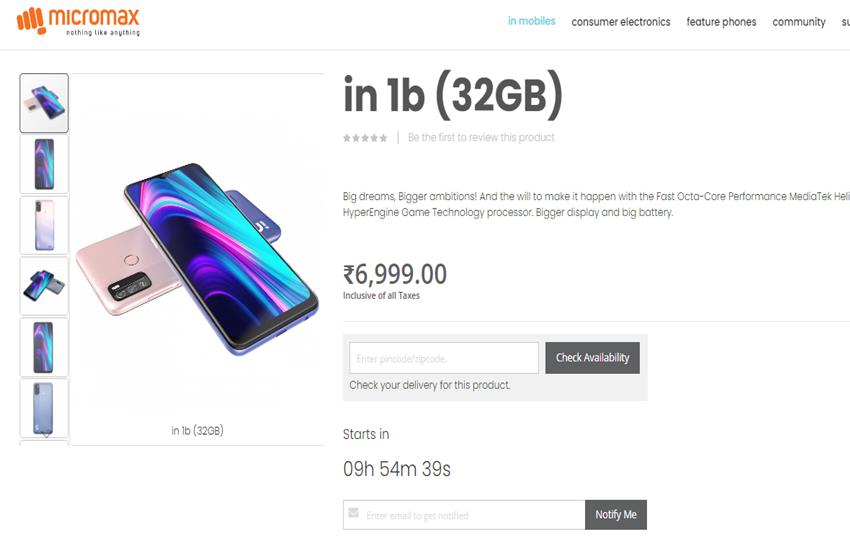This screenshot has height=550, width=850.
Task: Click the Check Availability button
Action: click(592, 358)
